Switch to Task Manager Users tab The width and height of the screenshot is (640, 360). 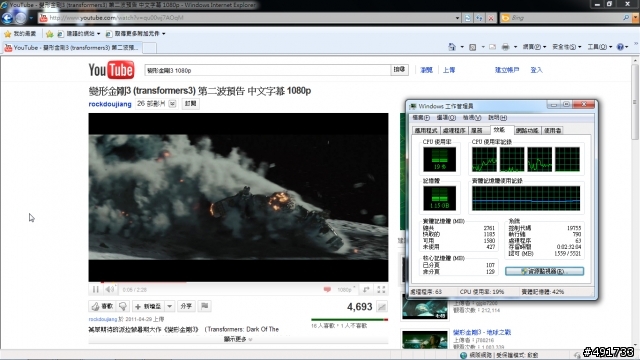pos(552,130)
